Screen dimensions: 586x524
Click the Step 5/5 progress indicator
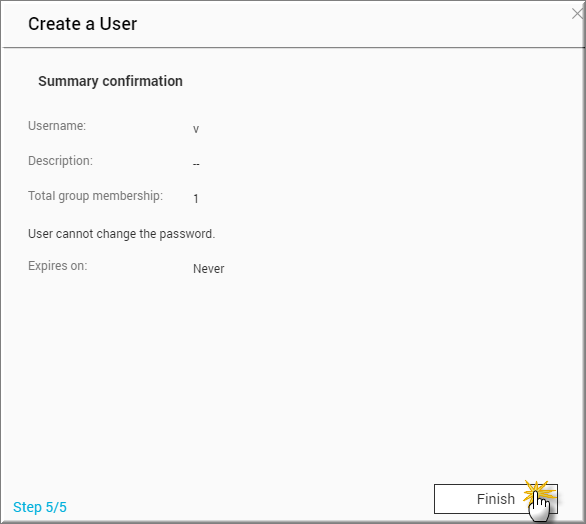(40, 507)
